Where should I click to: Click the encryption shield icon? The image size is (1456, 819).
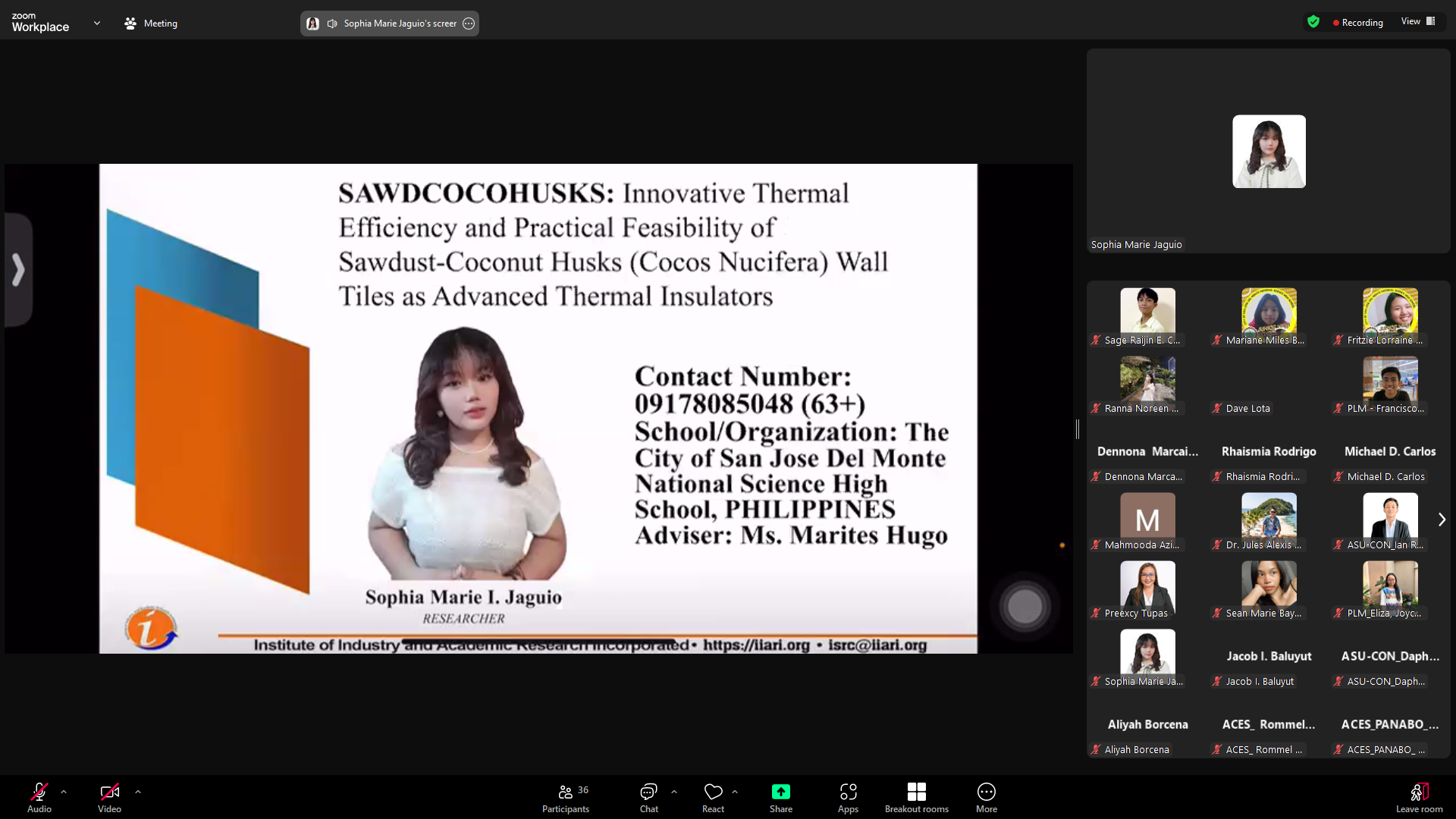pyautogui.click(x=1313, y=22)
